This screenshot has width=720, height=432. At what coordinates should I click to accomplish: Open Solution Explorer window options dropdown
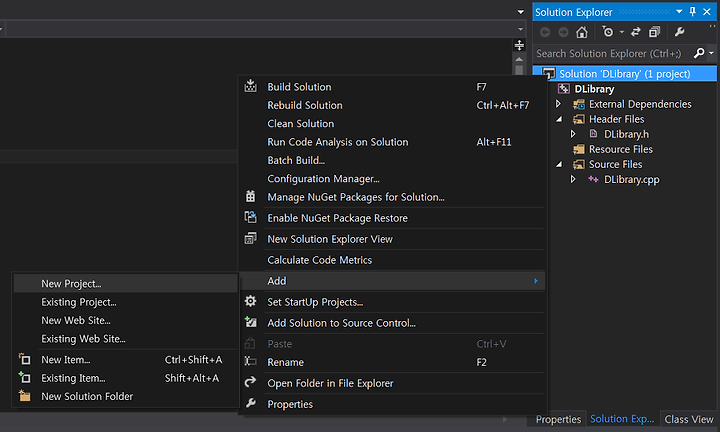click(x=679, y=12)
